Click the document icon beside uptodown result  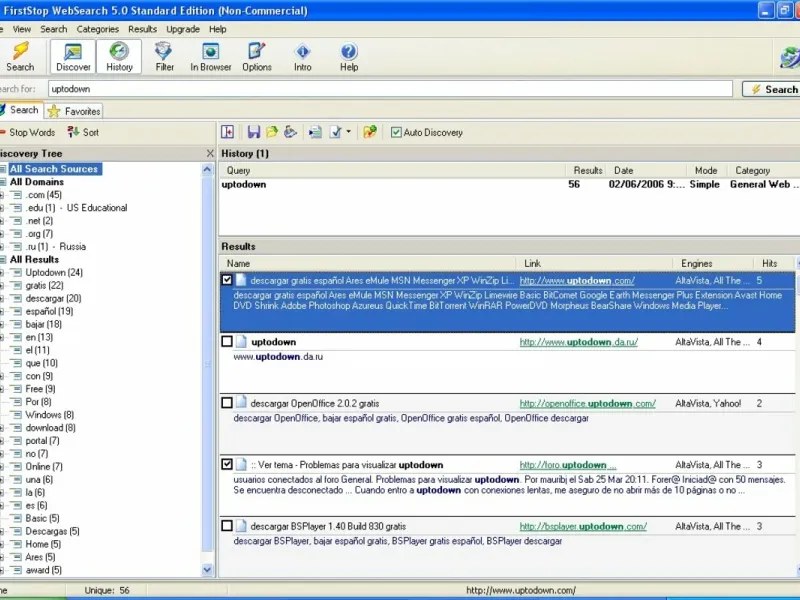(241, 341)
